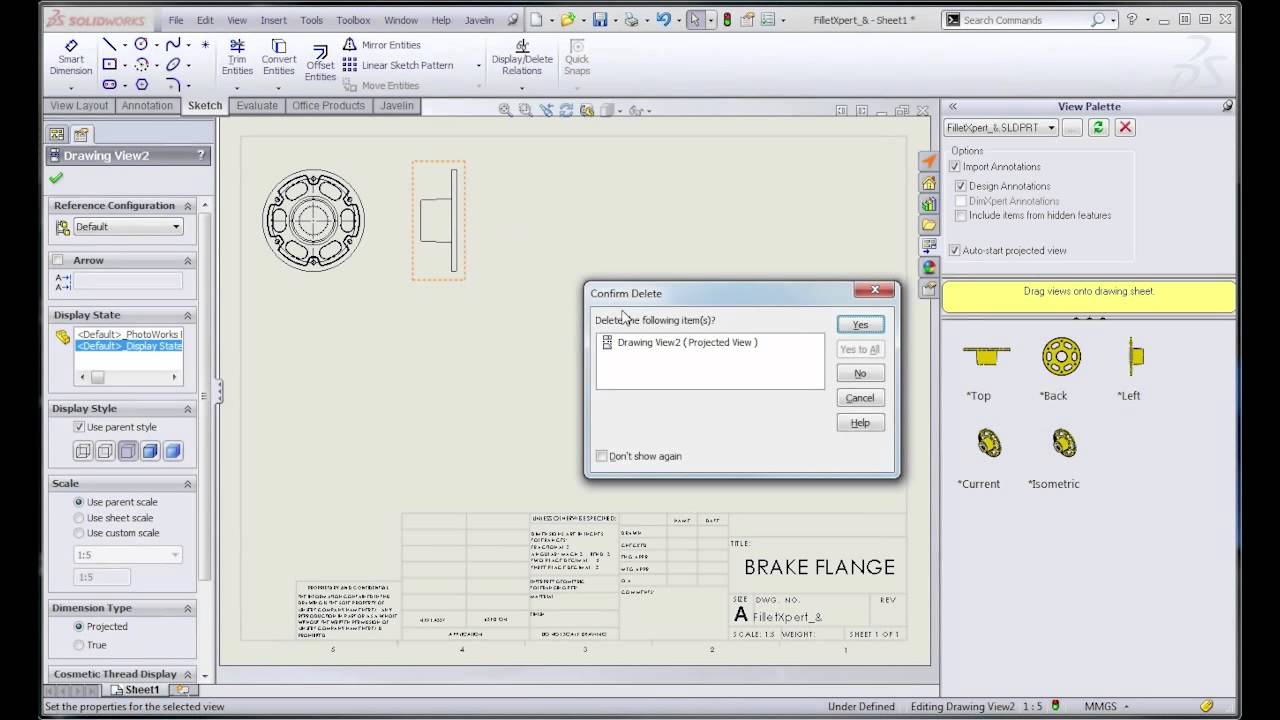Select Use custom scale option
The image size is (1280, 720).
(79, 533)
